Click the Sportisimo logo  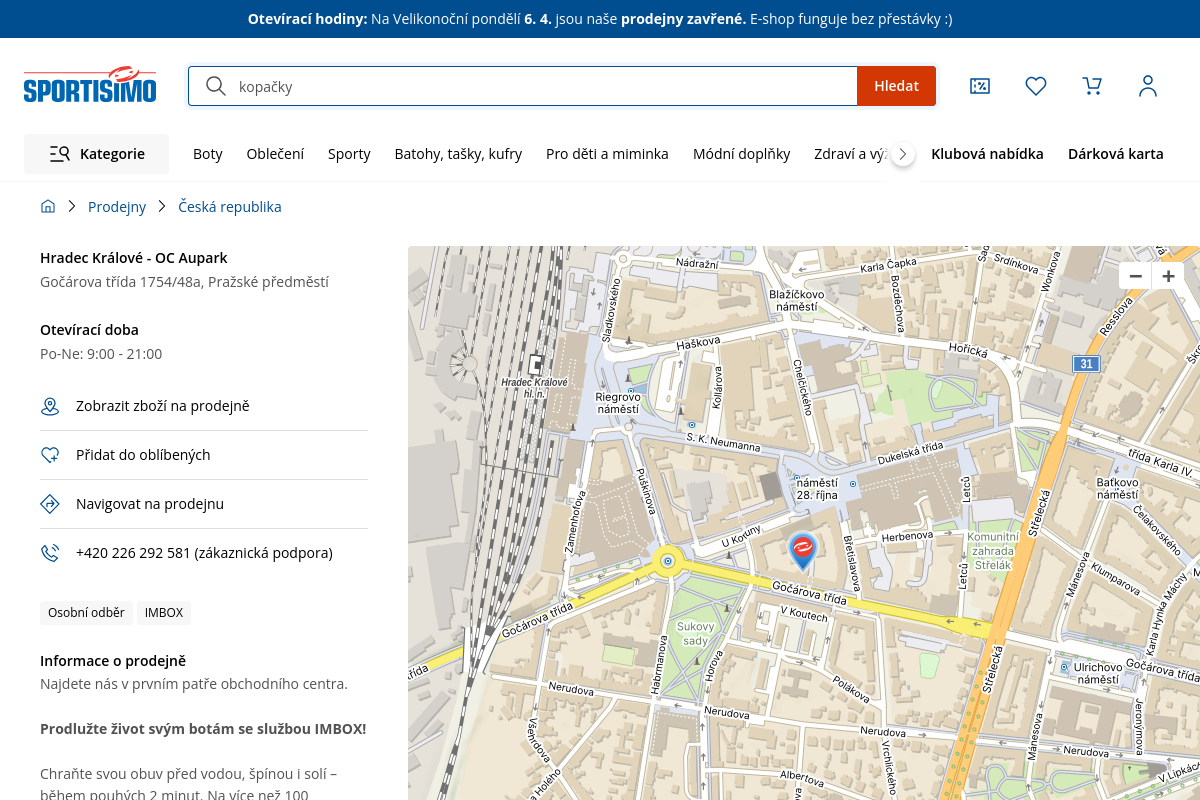pyautogui.click(x=90, y=86)
